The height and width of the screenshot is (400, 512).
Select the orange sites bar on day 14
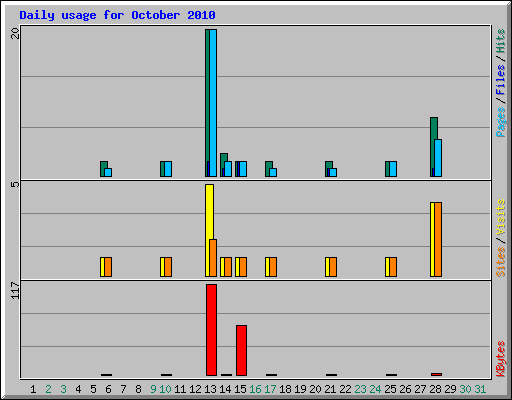[x=228, y=267]
